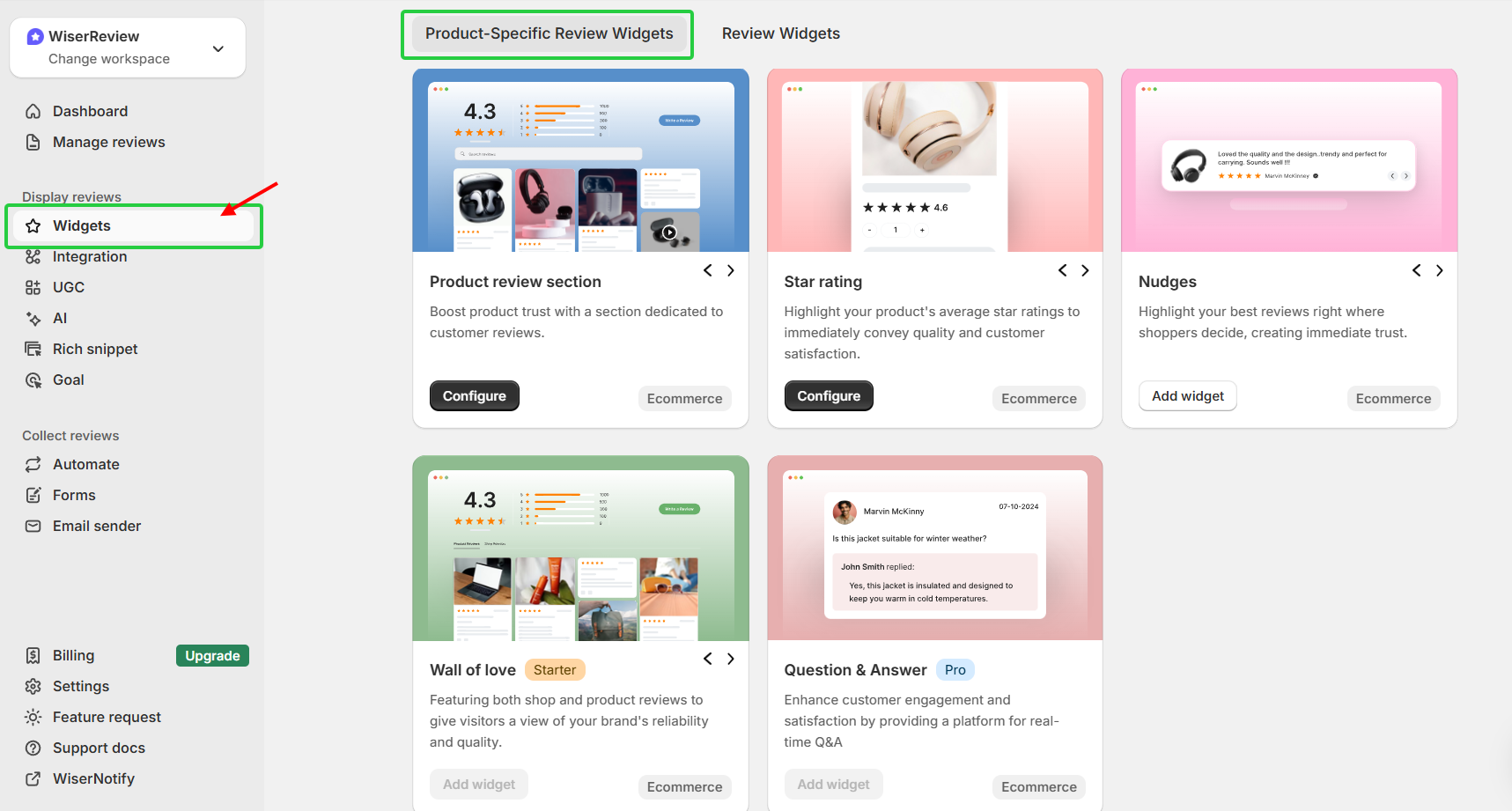The image size is (1512, 811).
Task: Advance to next Nudges preview
Action: coord(1439,270)
